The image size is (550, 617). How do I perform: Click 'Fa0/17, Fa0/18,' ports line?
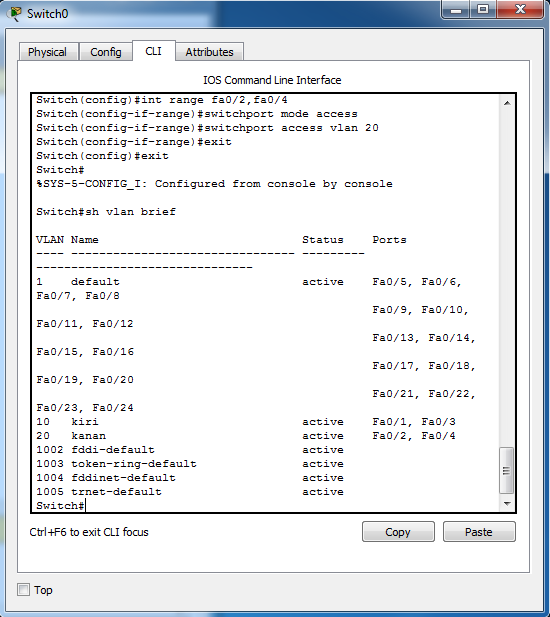point(424,366)
